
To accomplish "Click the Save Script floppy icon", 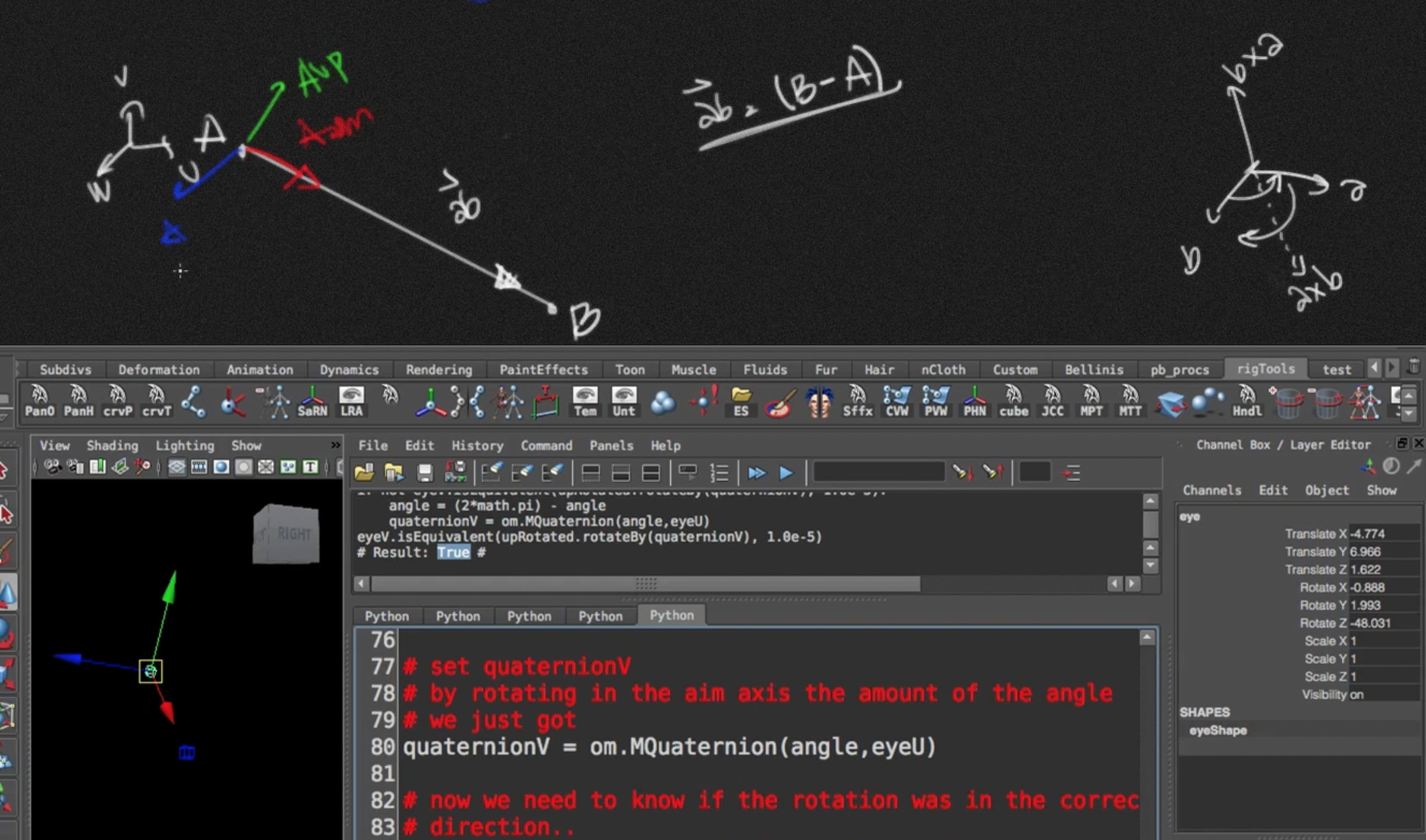I will [x=424, y=473].
